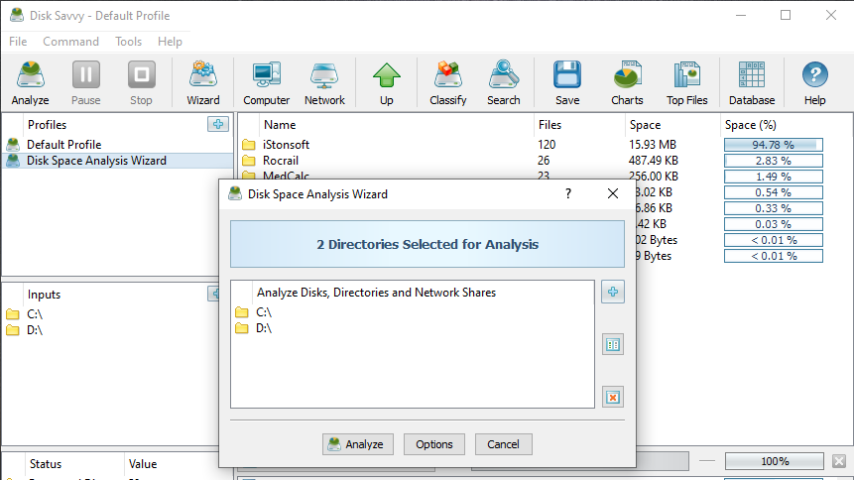Maximize the Disk Savvy window

(785, 15)
